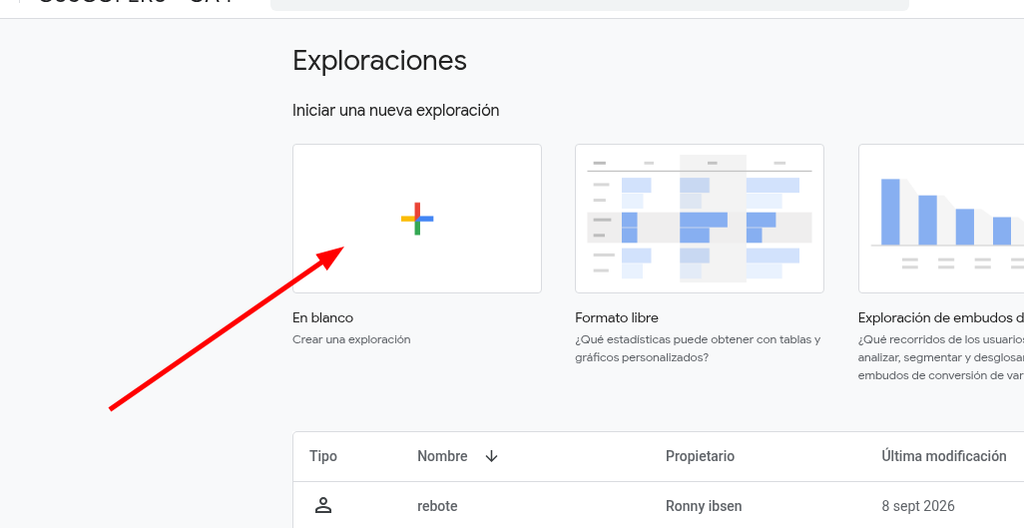Click the owner name 'Ronny ibsen'

click(x=703, y=506)
